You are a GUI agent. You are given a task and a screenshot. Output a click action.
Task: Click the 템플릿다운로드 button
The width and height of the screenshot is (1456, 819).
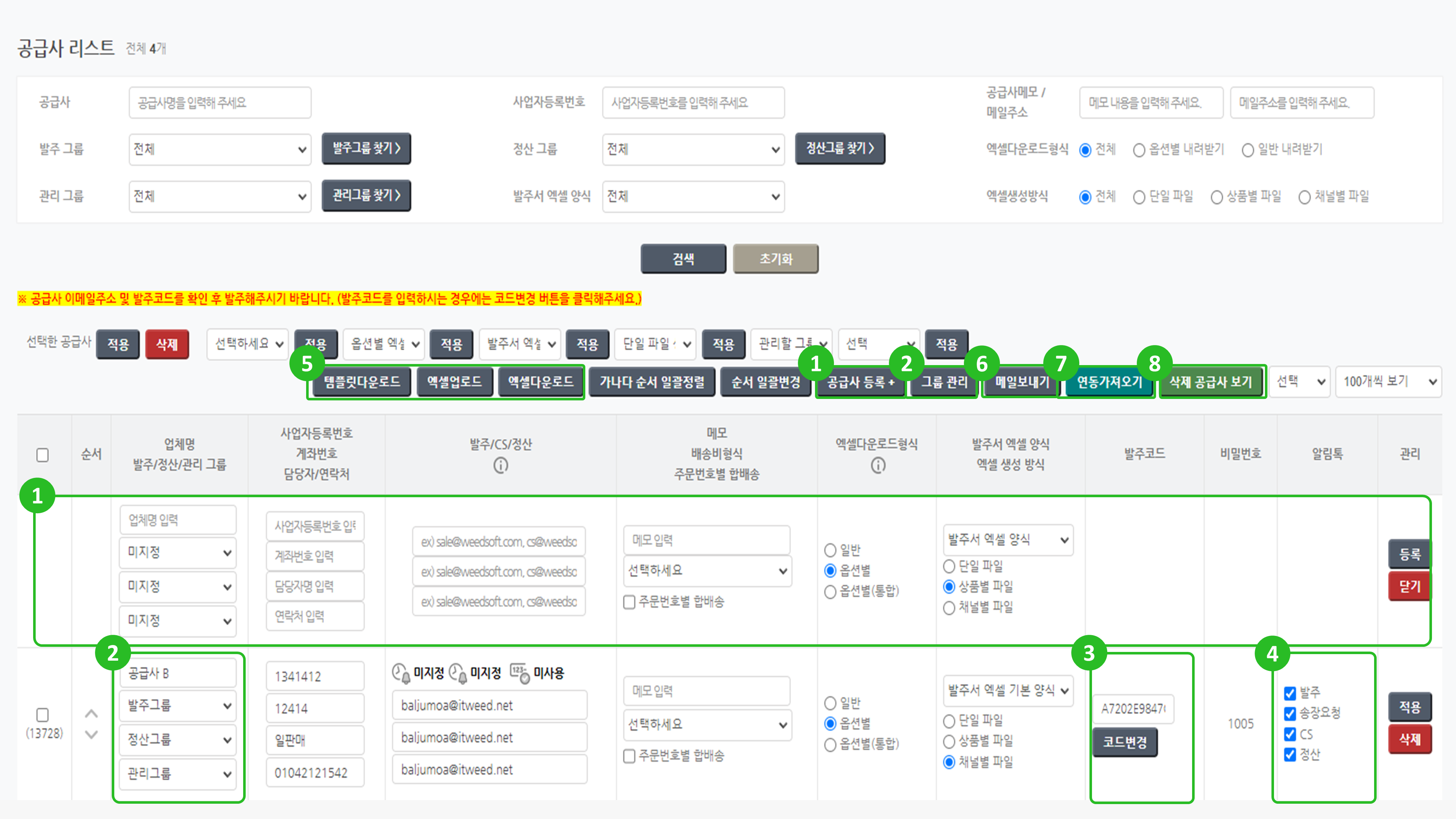(x=362, y=382)
